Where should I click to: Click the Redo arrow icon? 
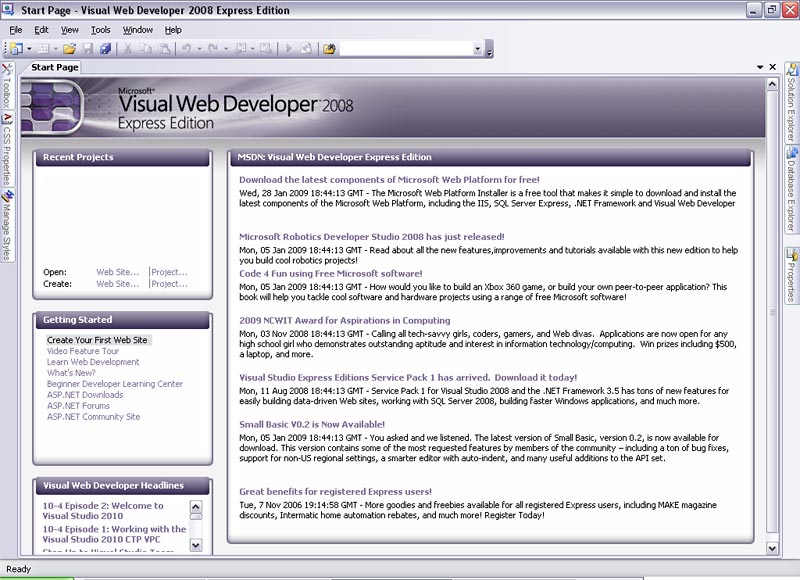pos(213,48)
